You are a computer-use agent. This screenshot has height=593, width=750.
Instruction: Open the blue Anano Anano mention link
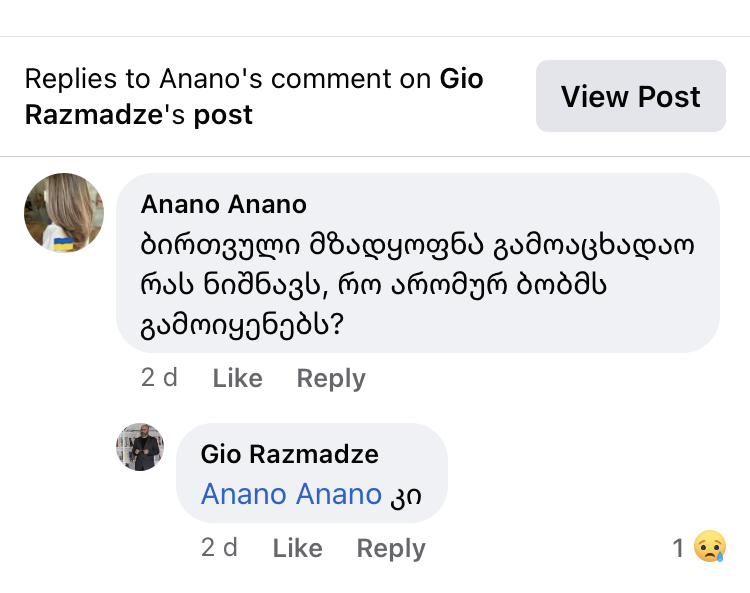[x=291, y=494]
